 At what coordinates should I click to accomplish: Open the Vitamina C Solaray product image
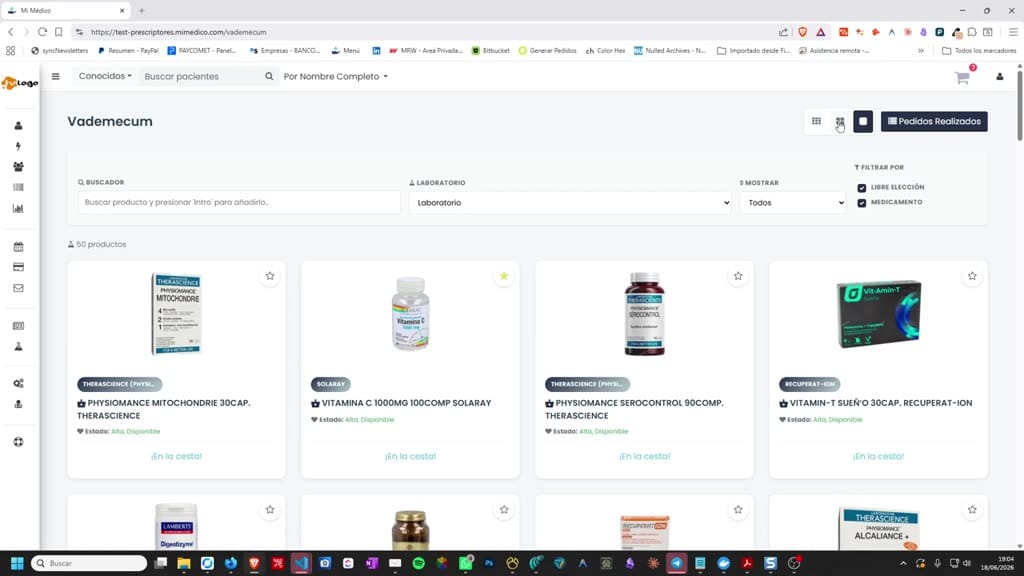410,314
